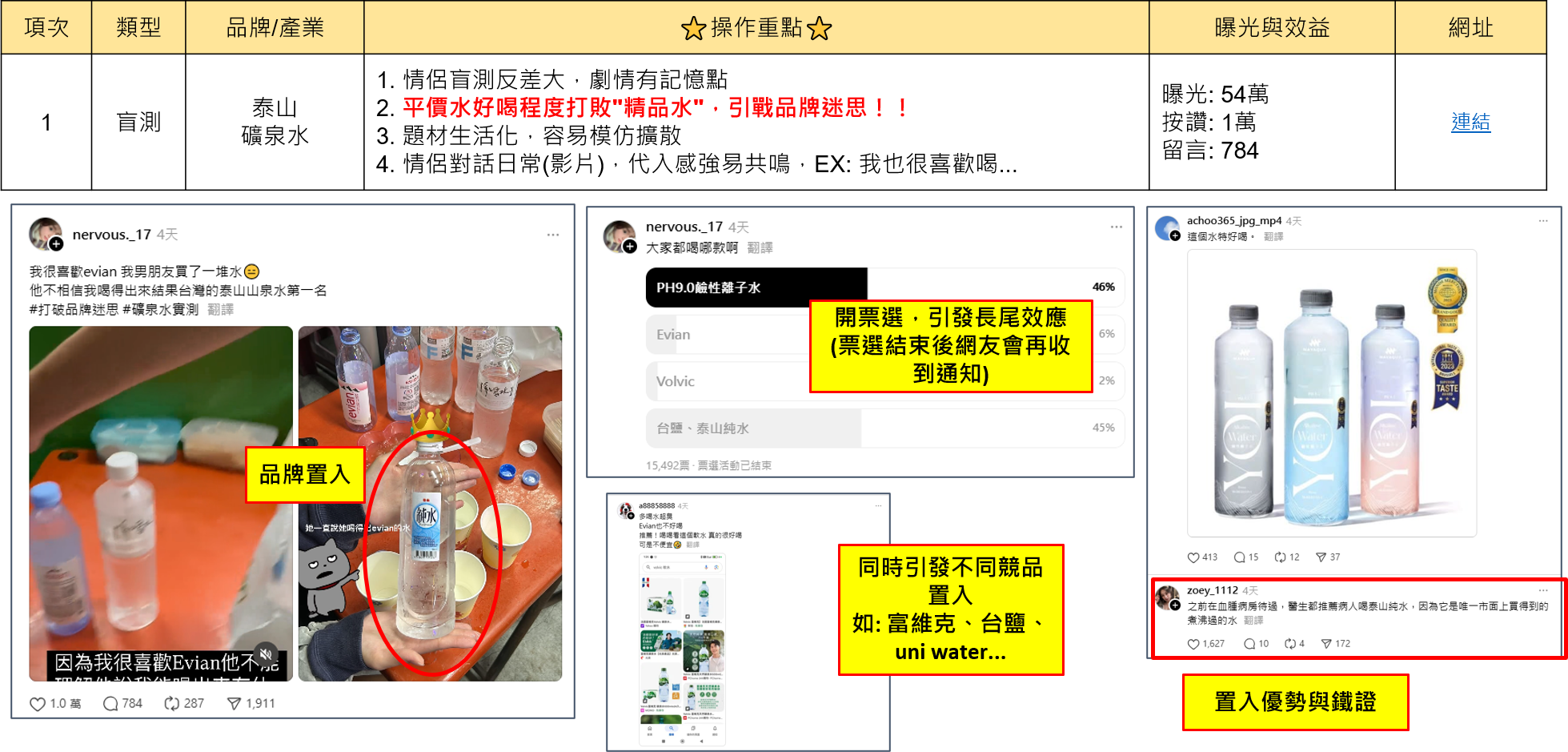Unmute the video via the speaker icon
1568x752 pixels.
tap(267, 653)
